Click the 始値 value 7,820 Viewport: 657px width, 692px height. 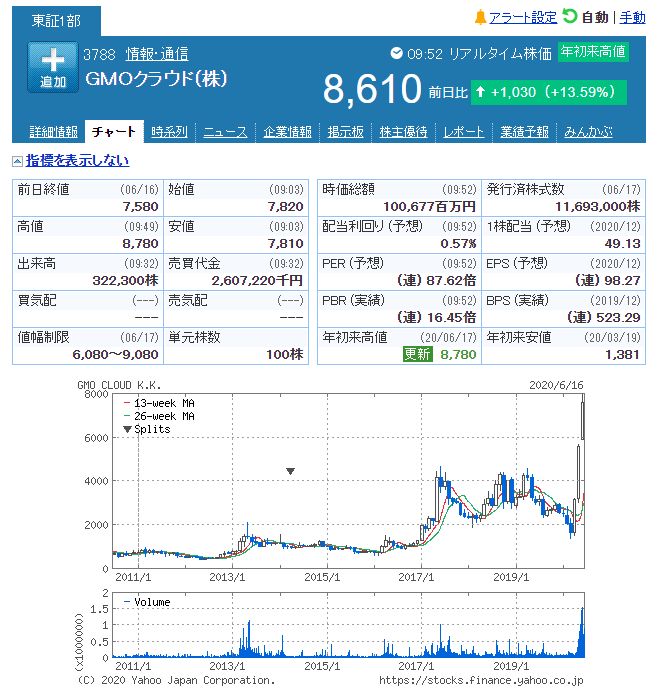coord(285,207)
